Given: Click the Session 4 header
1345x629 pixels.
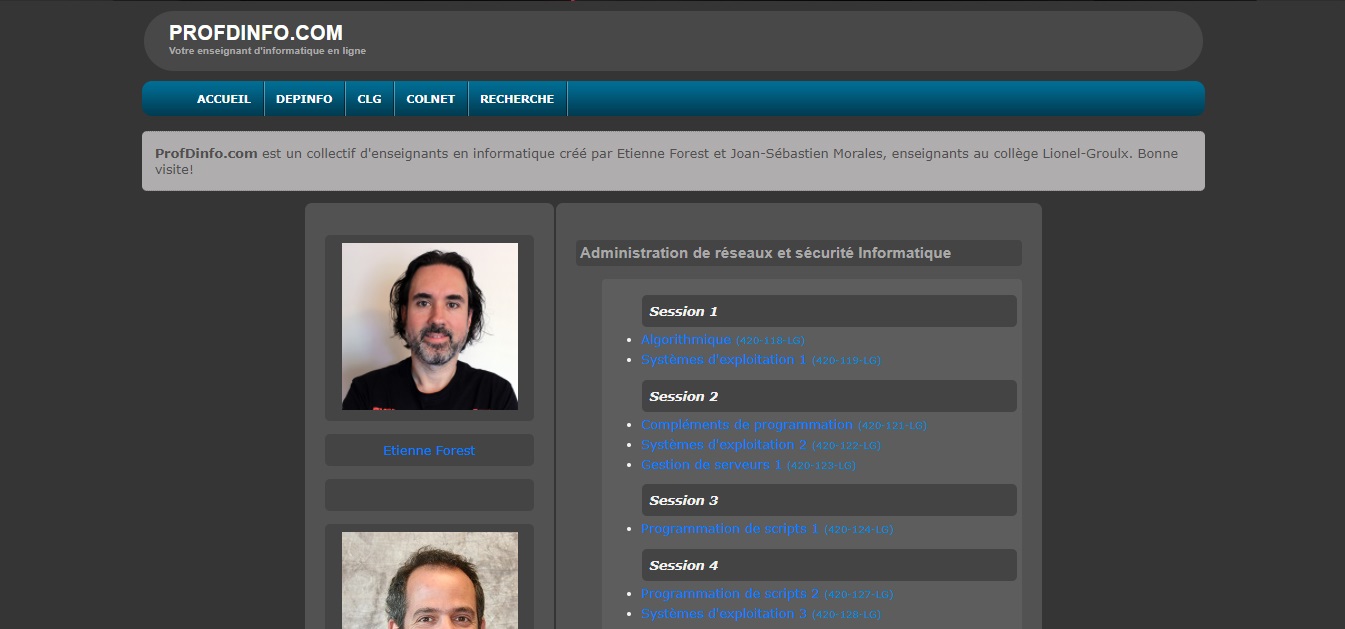Looking at the screenshot, I should [829, 565].
